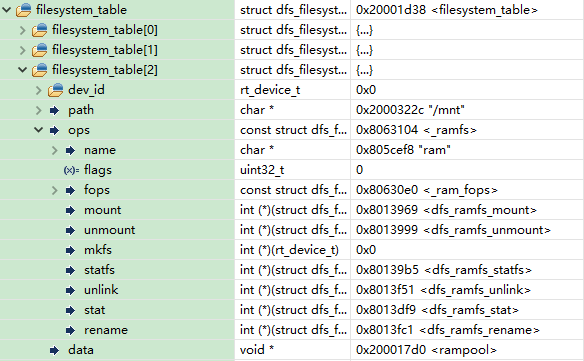584x361 pixels.
Task: Click the name value 0x805cef8 "ram"
Action: (403, 150)
